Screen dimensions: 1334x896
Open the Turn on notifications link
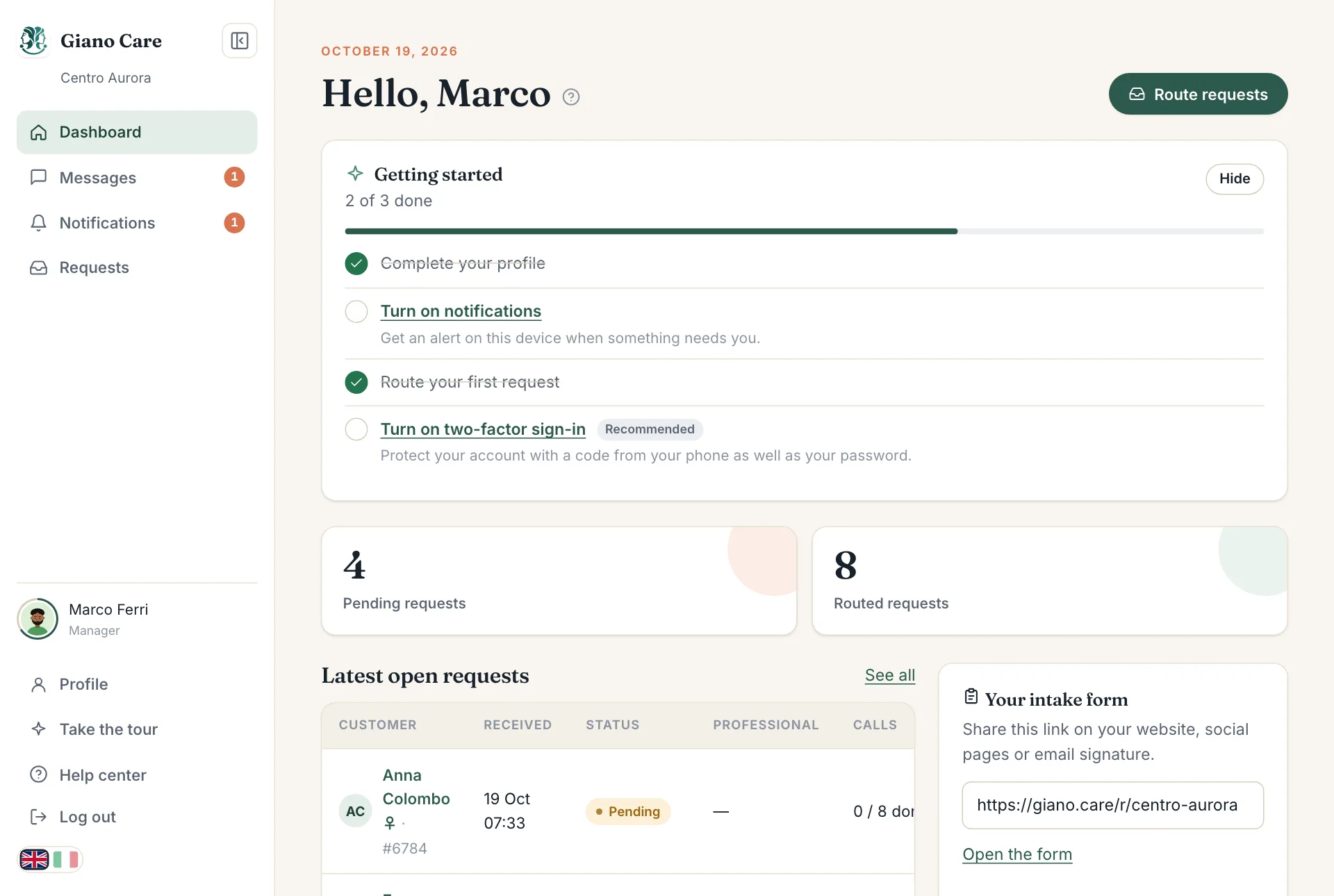461,311
